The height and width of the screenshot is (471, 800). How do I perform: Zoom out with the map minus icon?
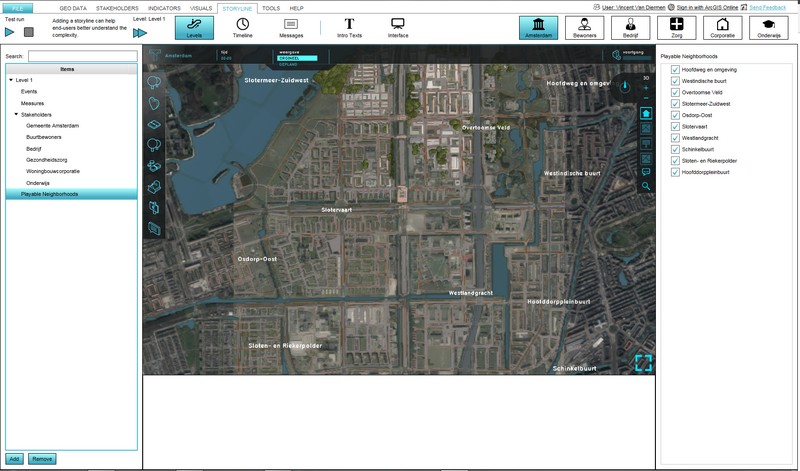646,98
